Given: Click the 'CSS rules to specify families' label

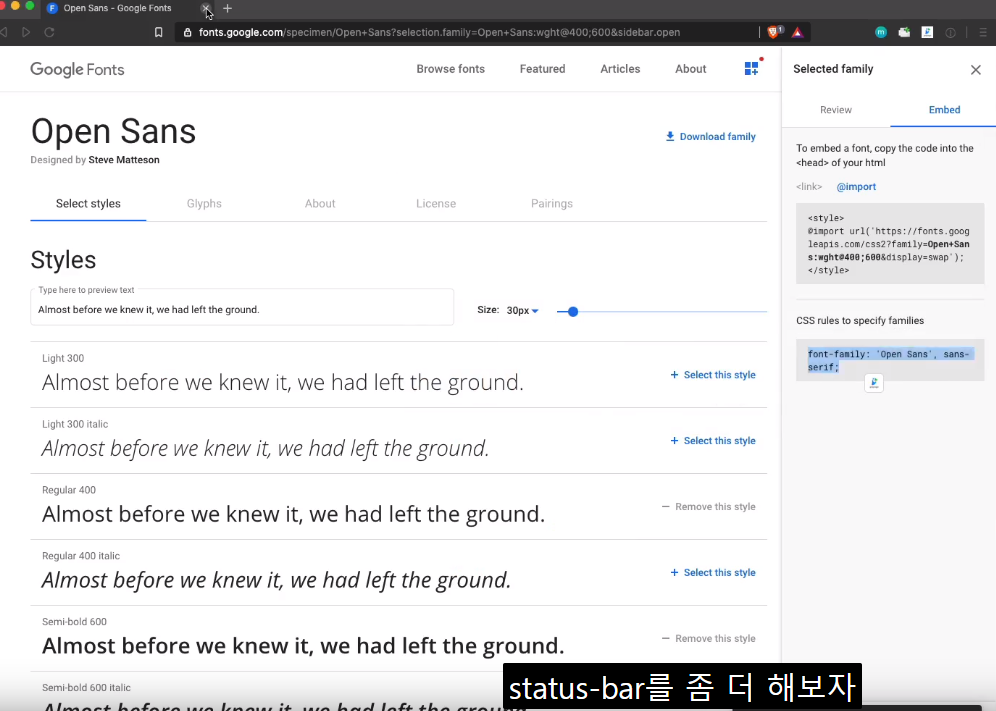Looking at the screenshot, I should [859, 321].
